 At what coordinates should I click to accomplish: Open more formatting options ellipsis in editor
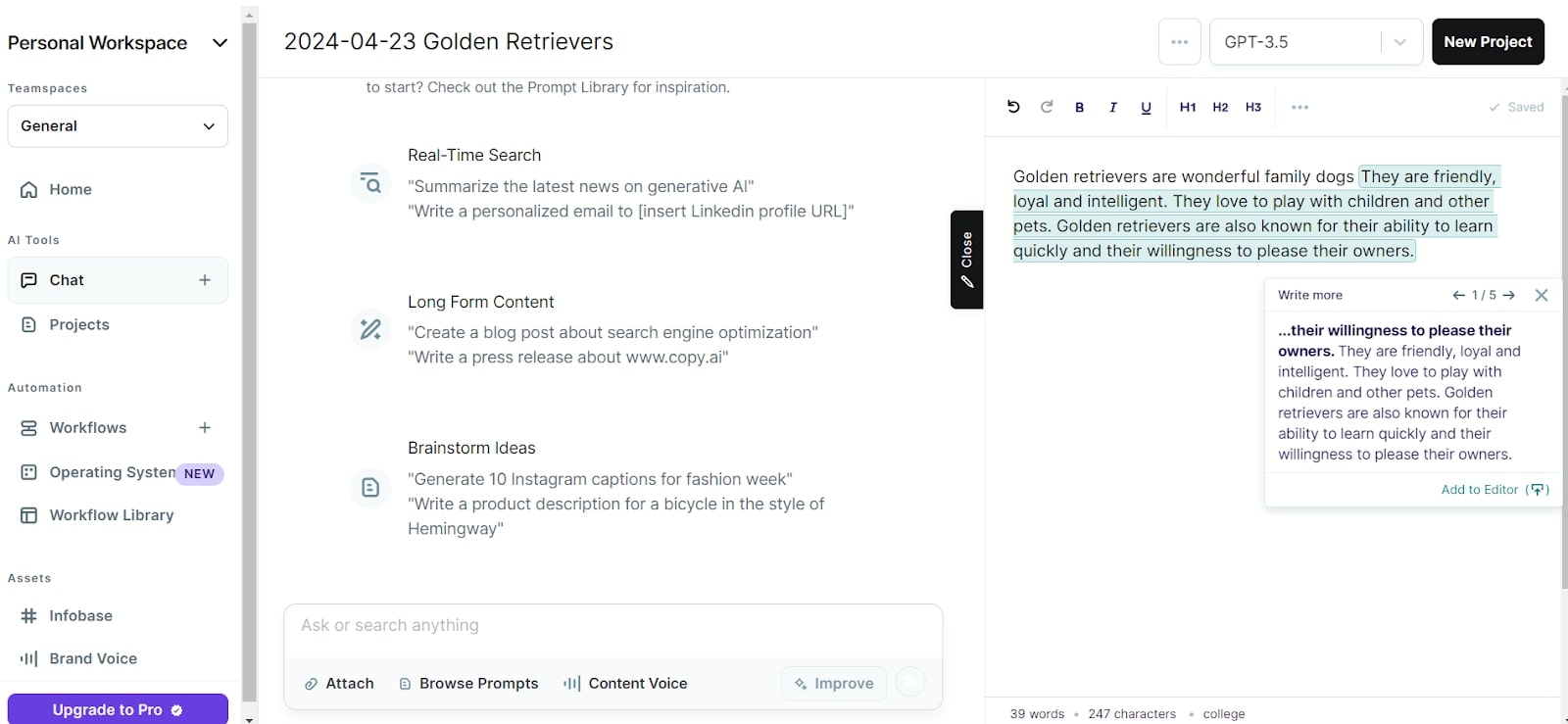(x=1299, y=108)
